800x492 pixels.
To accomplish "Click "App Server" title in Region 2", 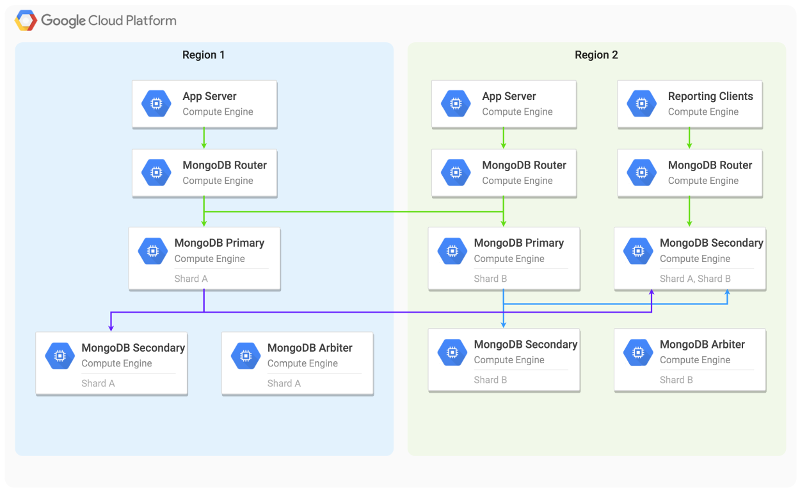I will click(x=509, y=96).
